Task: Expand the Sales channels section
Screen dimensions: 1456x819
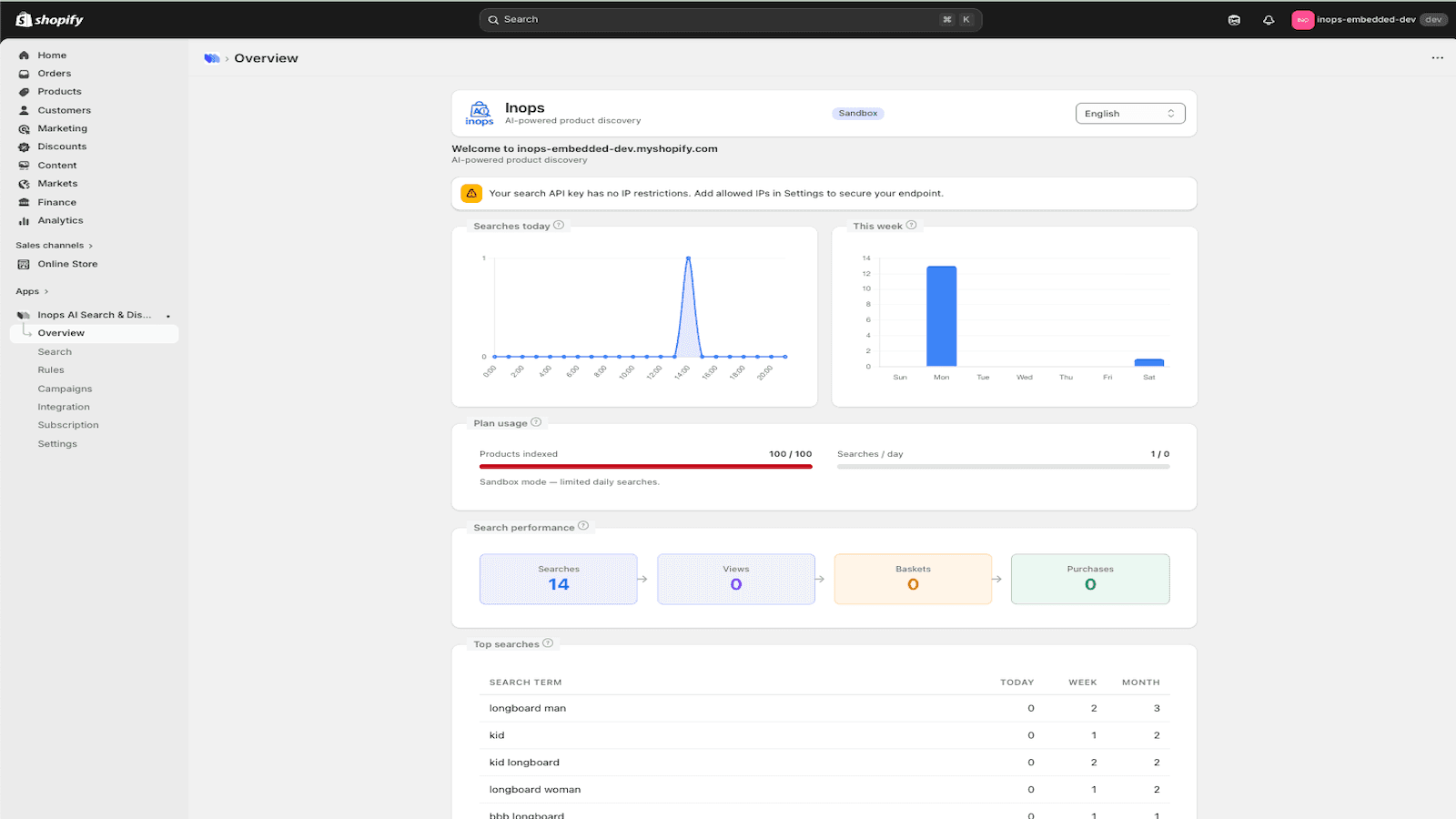Action: tap(54, 246)
